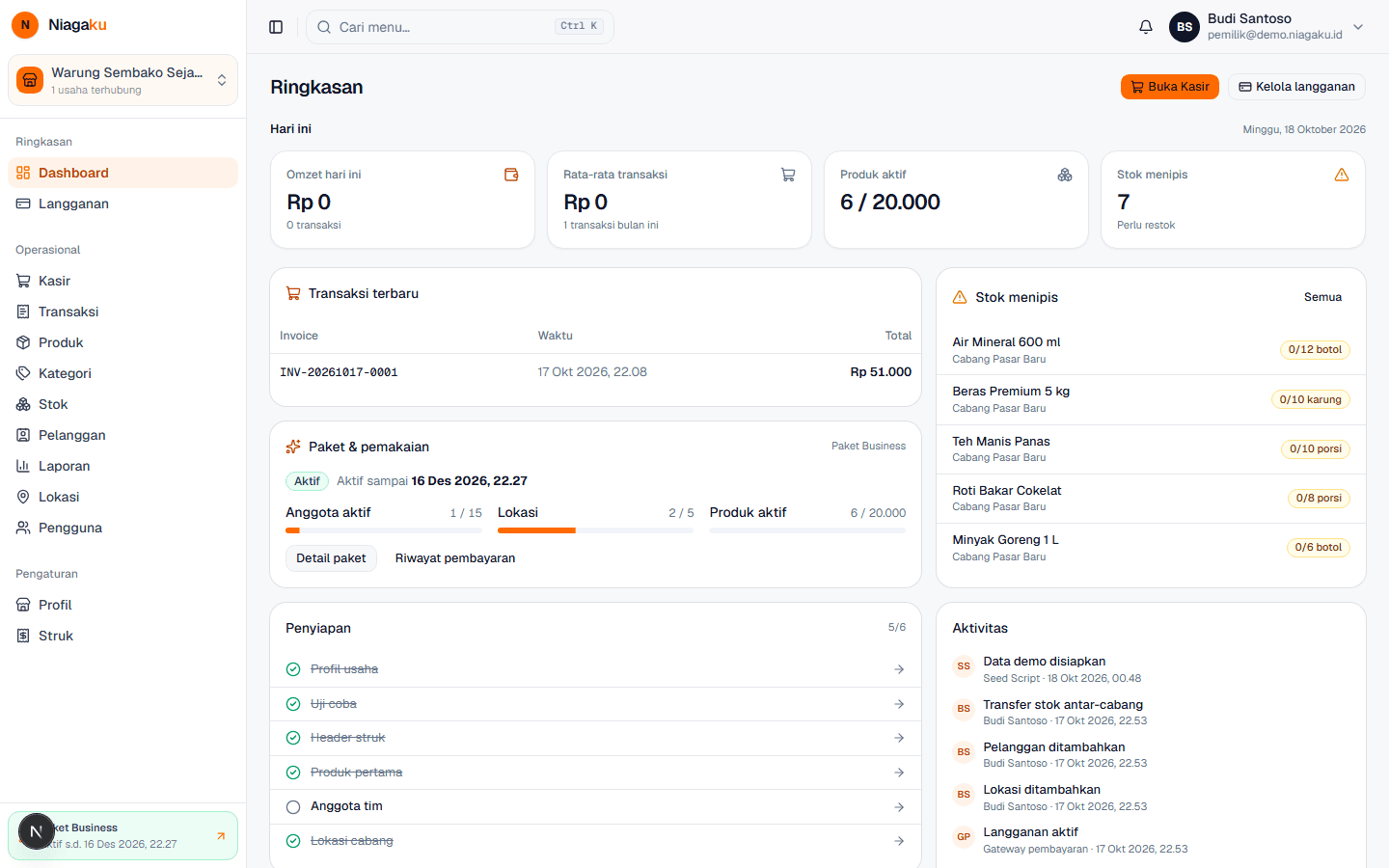Click the Omzet hari ini wallet icon
This screenshot has height=868, width=1389.
pyautogui.click(x=511, y=175)
